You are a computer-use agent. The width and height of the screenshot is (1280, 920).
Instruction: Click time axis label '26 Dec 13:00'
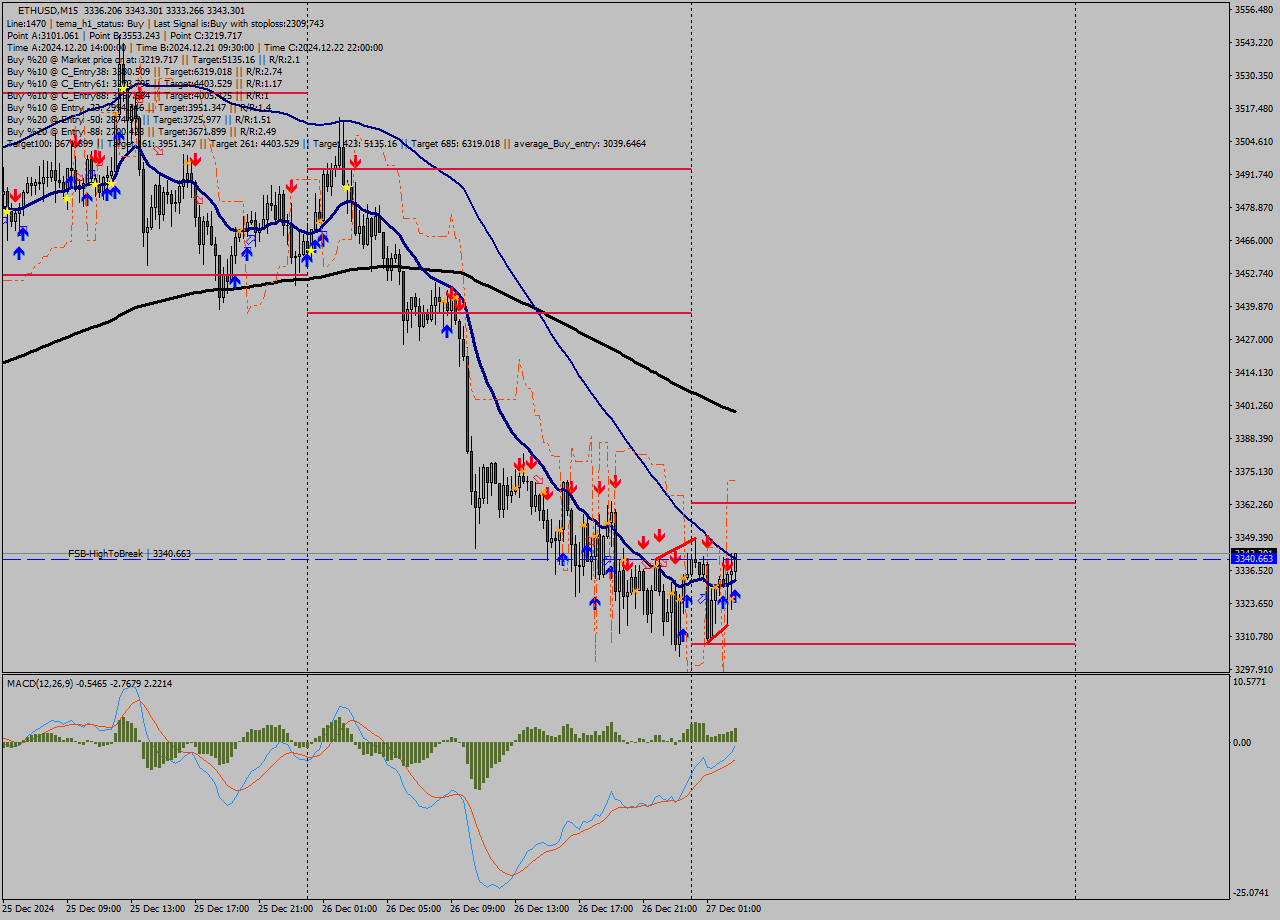pos(541,909)
